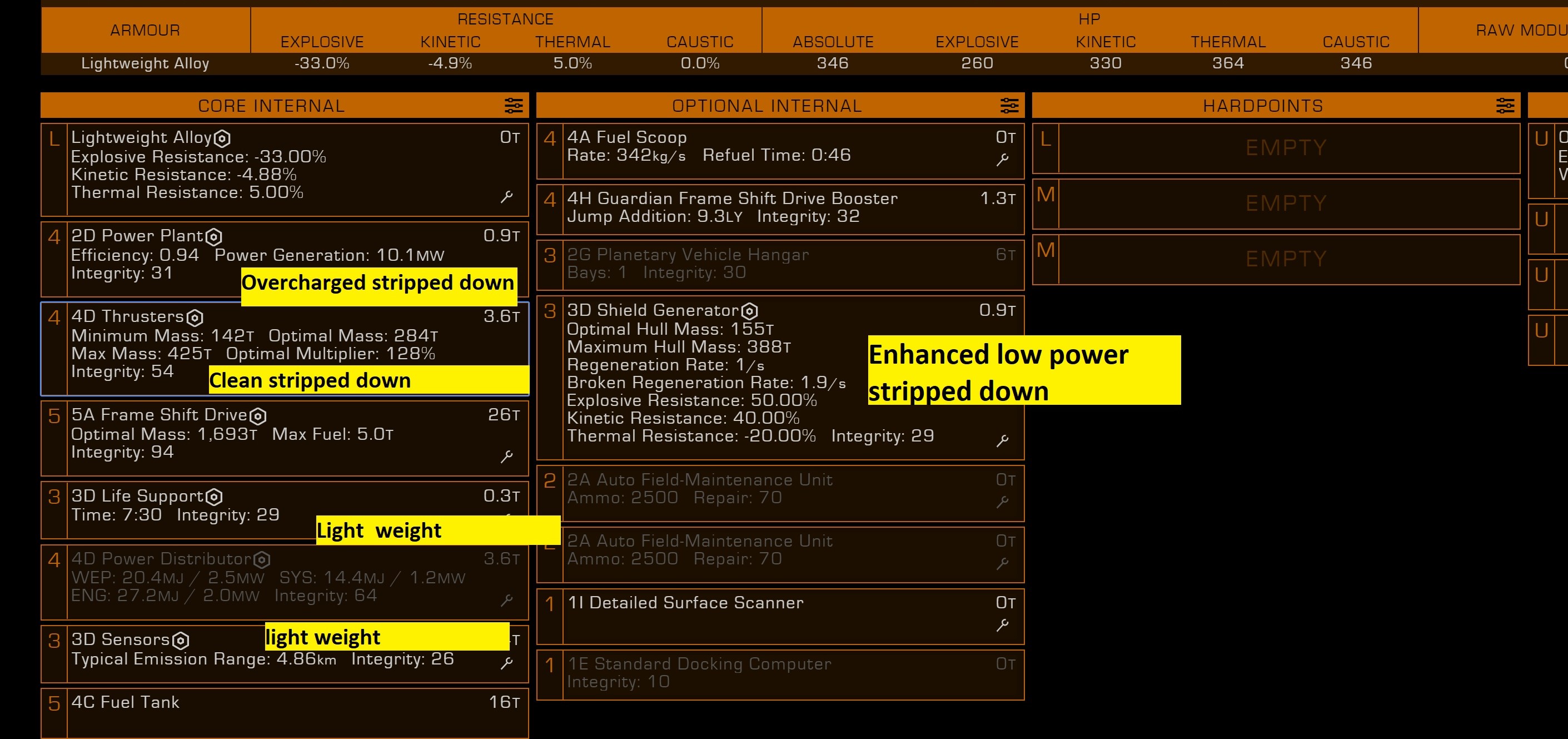
Task: Click the hexagon engineering icon beside Lightweight Alloy
Action: point(223,139)
